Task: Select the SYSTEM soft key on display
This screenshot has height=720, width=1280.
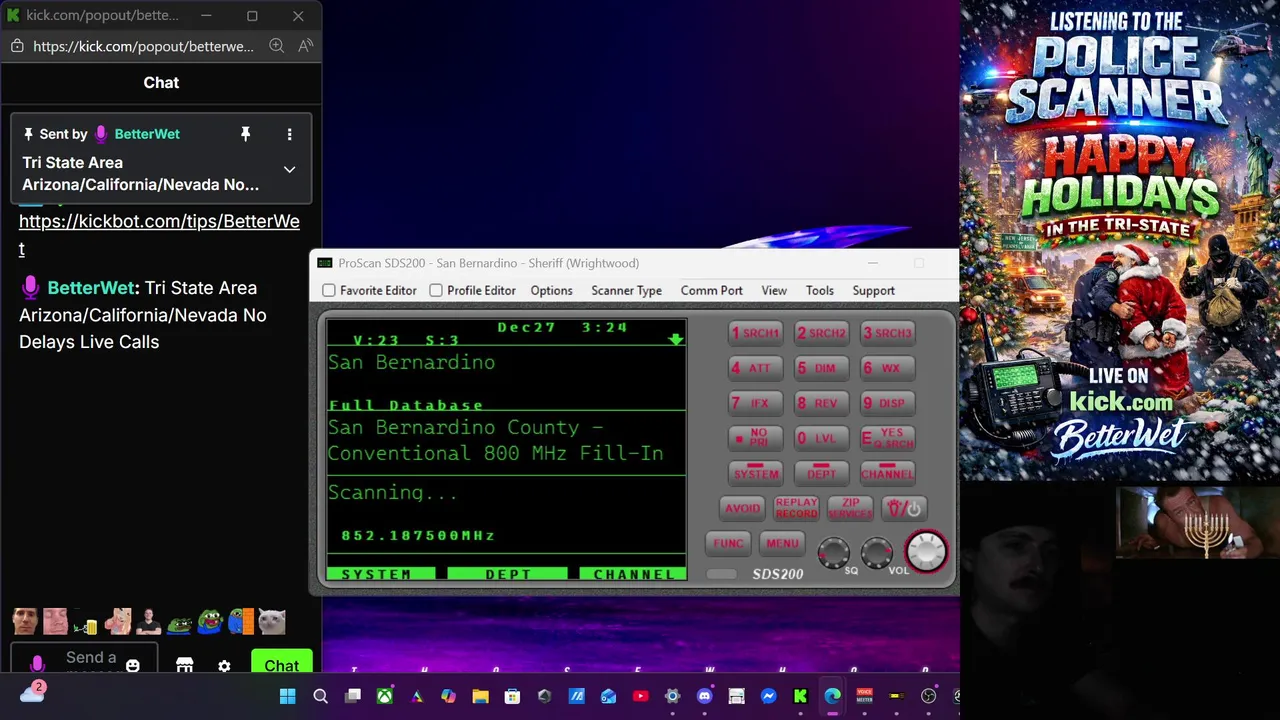Action: pos(379,574)
